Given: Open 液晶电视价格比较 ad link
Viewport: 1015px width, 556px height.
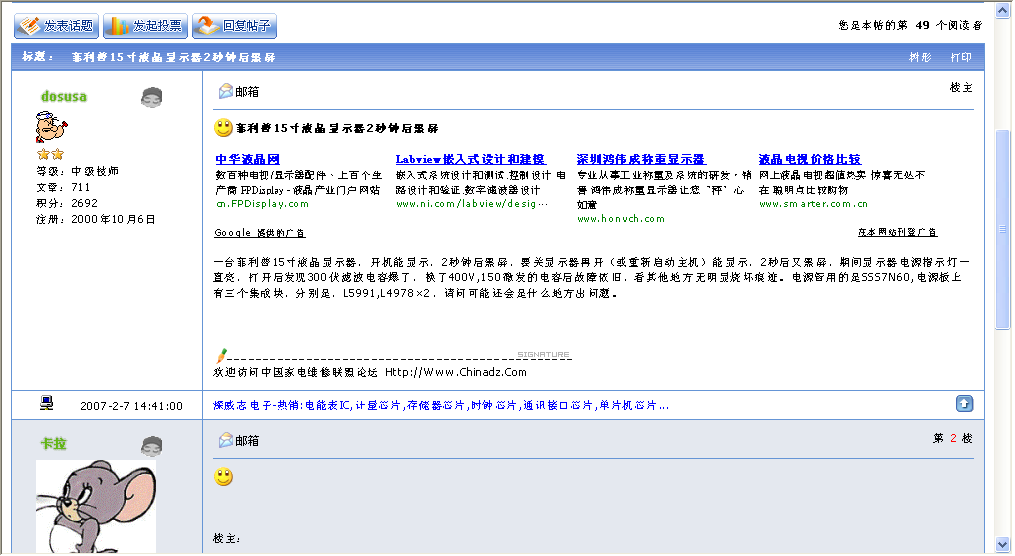Looking at the screenshot, I should pos(809,159).
